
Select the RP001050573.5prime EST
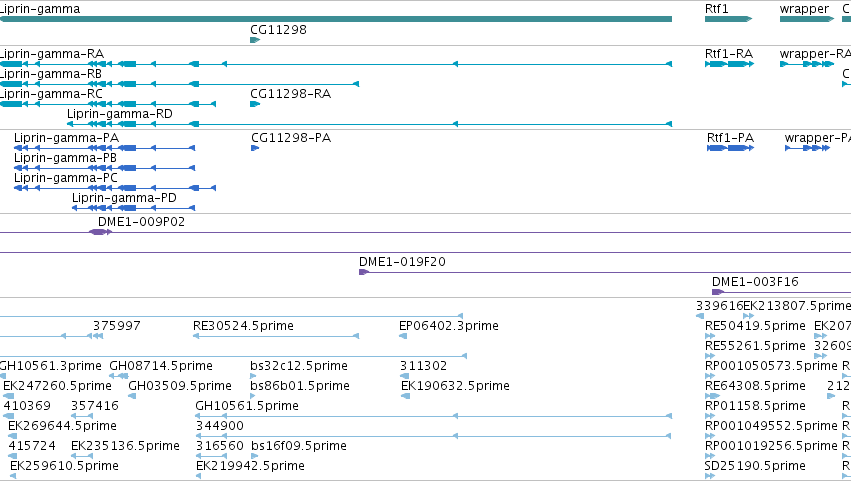(x=710, y=376)
